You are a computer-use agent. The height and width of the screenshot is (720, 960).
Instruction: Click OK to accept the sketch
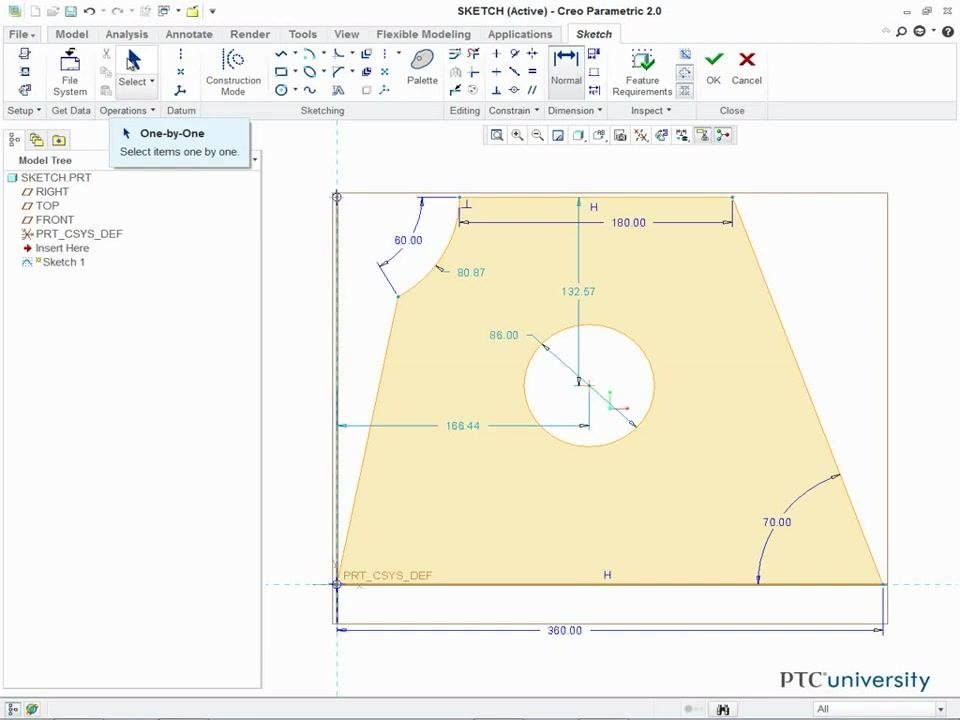(713, 67)
